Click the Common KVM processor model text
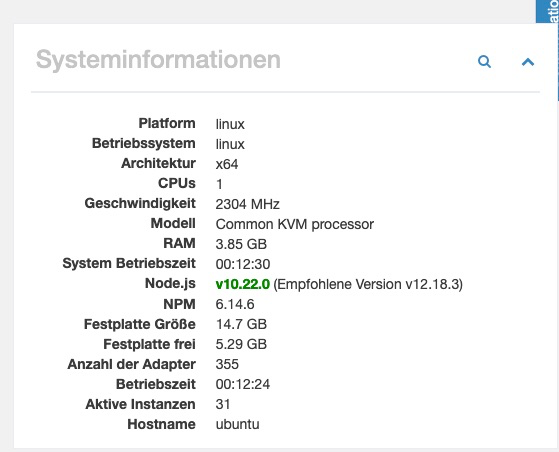 point(294,224)
